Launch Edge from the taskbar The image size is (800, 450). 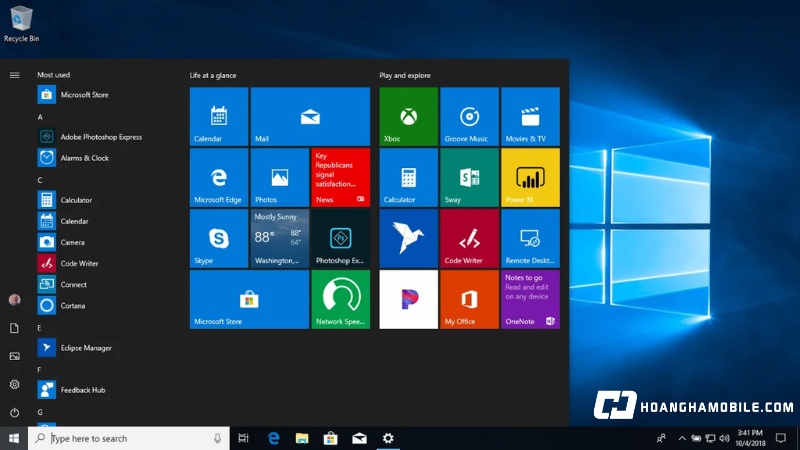click(273, 438)
